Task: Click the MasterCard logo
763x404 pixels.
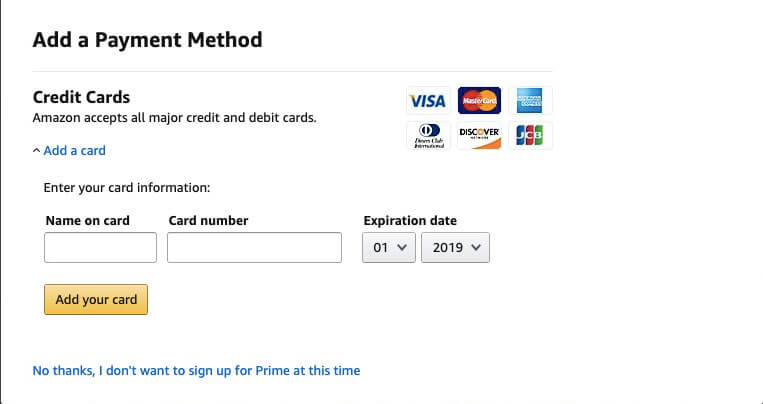Action: (x=479, y=100)
